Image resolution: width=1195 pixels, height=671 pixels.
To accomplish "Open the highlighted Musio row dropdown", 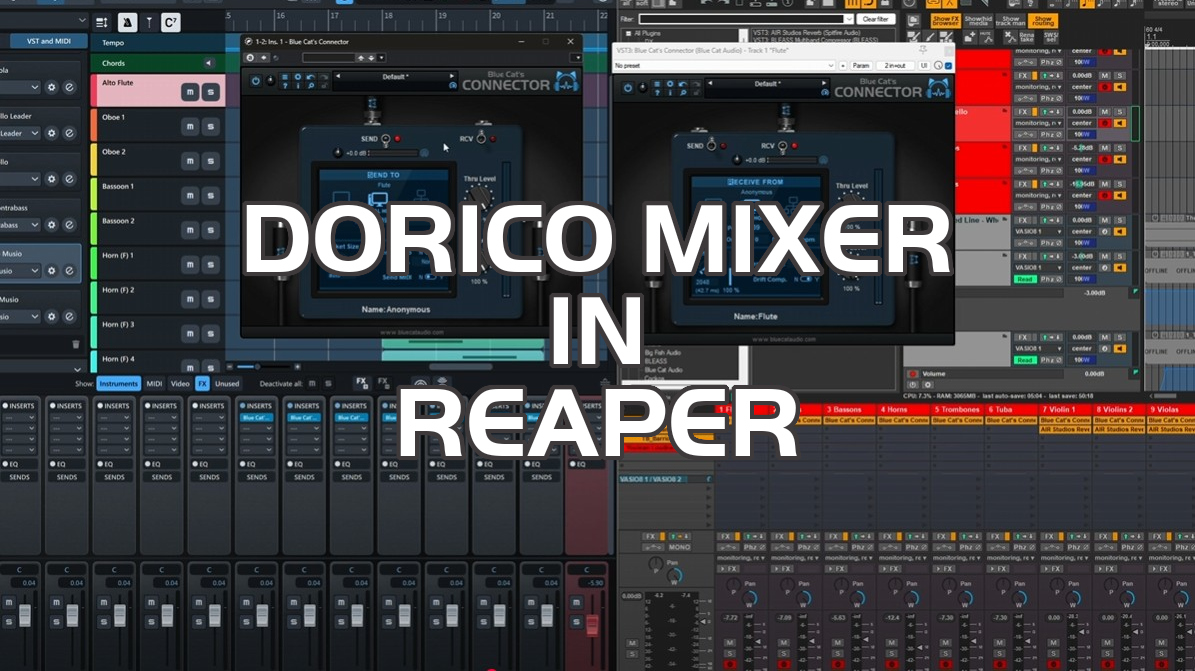I will (20, 271).
